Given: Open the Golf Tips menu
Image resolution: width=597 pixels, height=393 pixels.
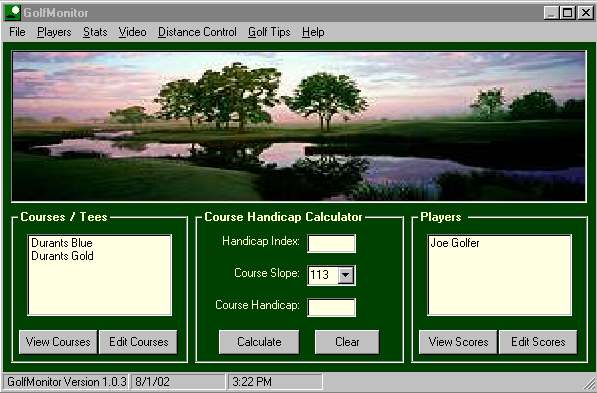Looking at the screenshot, I should 269,32.
